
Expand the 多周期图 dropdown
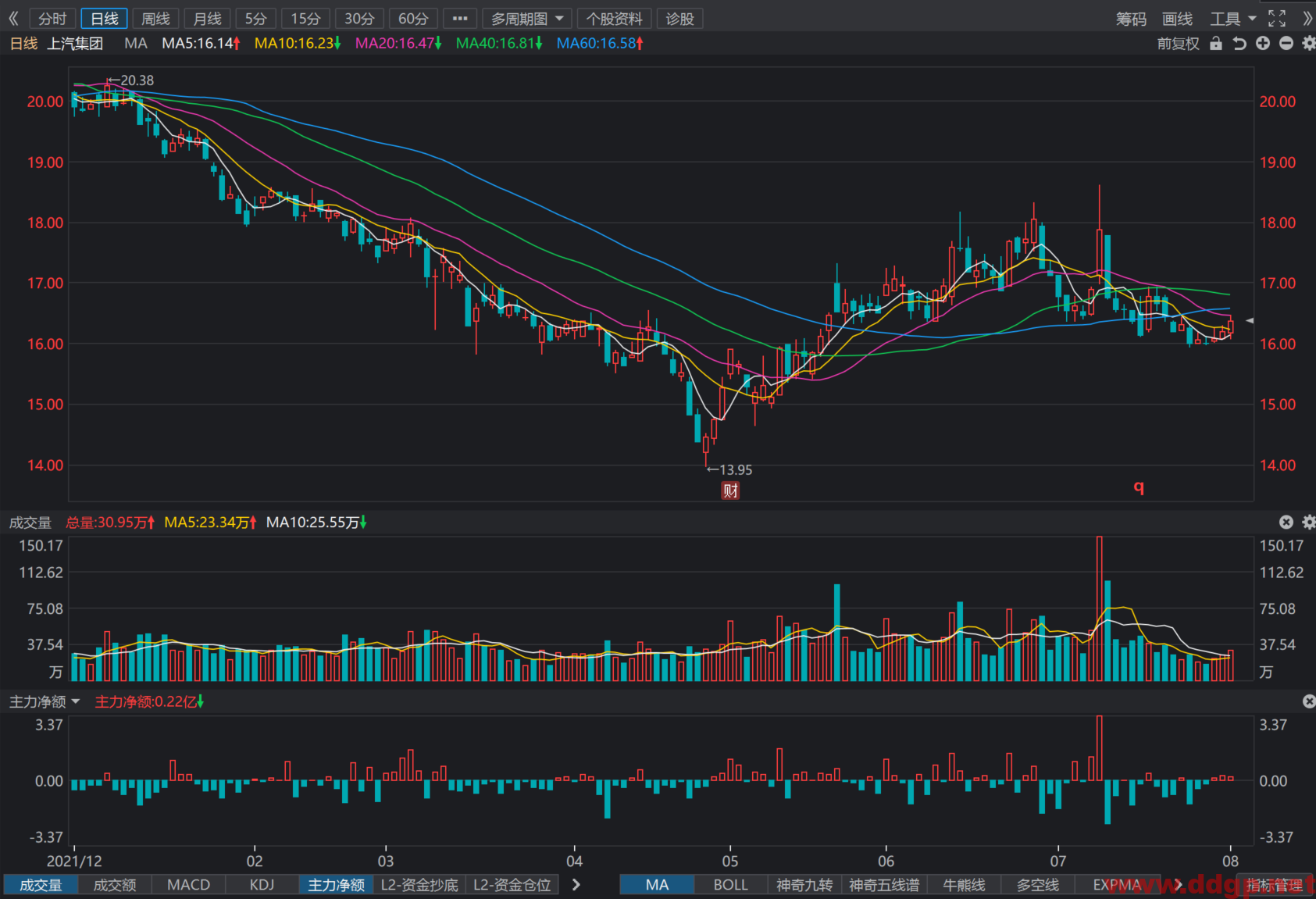coord(527,19)
